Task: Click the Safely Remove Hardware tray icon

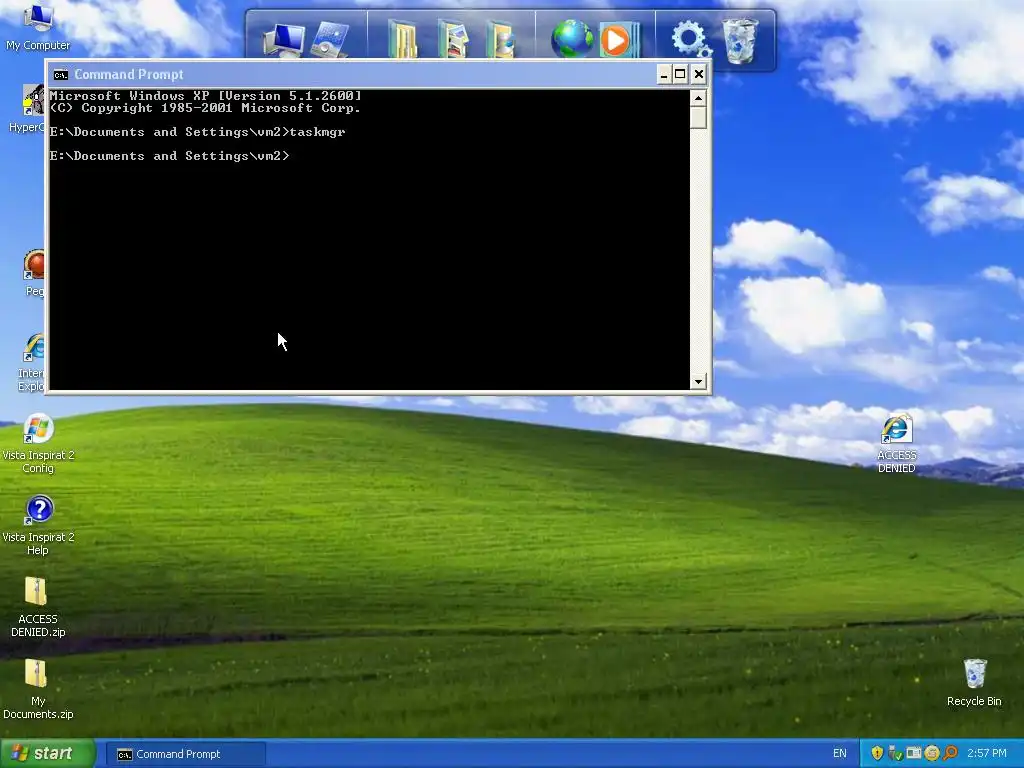Action: point(895,753)
